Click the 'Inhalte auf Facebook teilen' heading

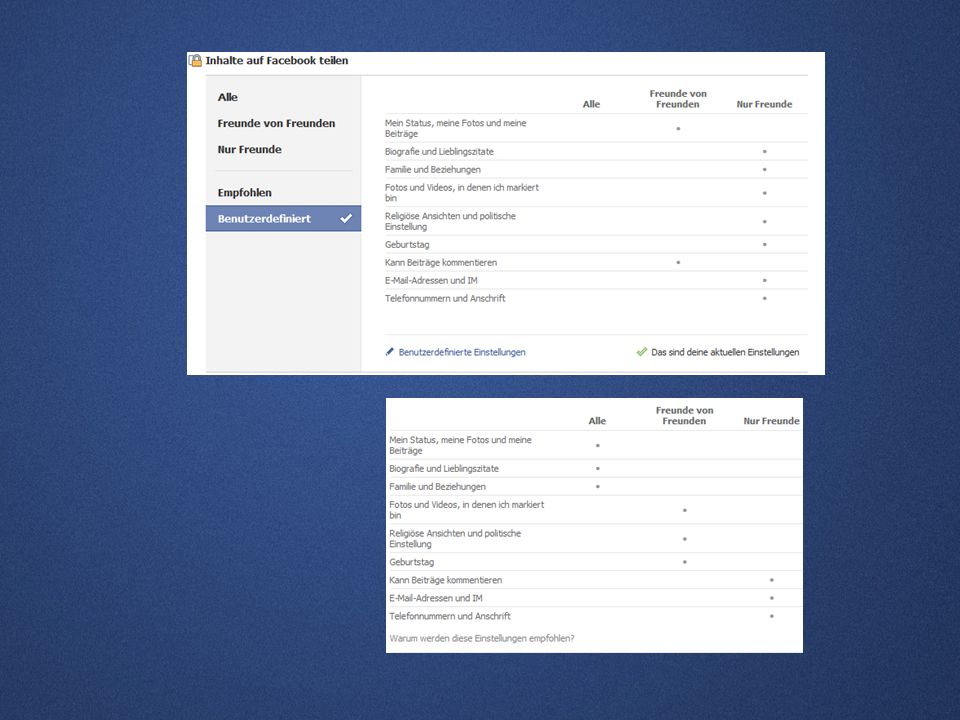(x=277, y=61)
